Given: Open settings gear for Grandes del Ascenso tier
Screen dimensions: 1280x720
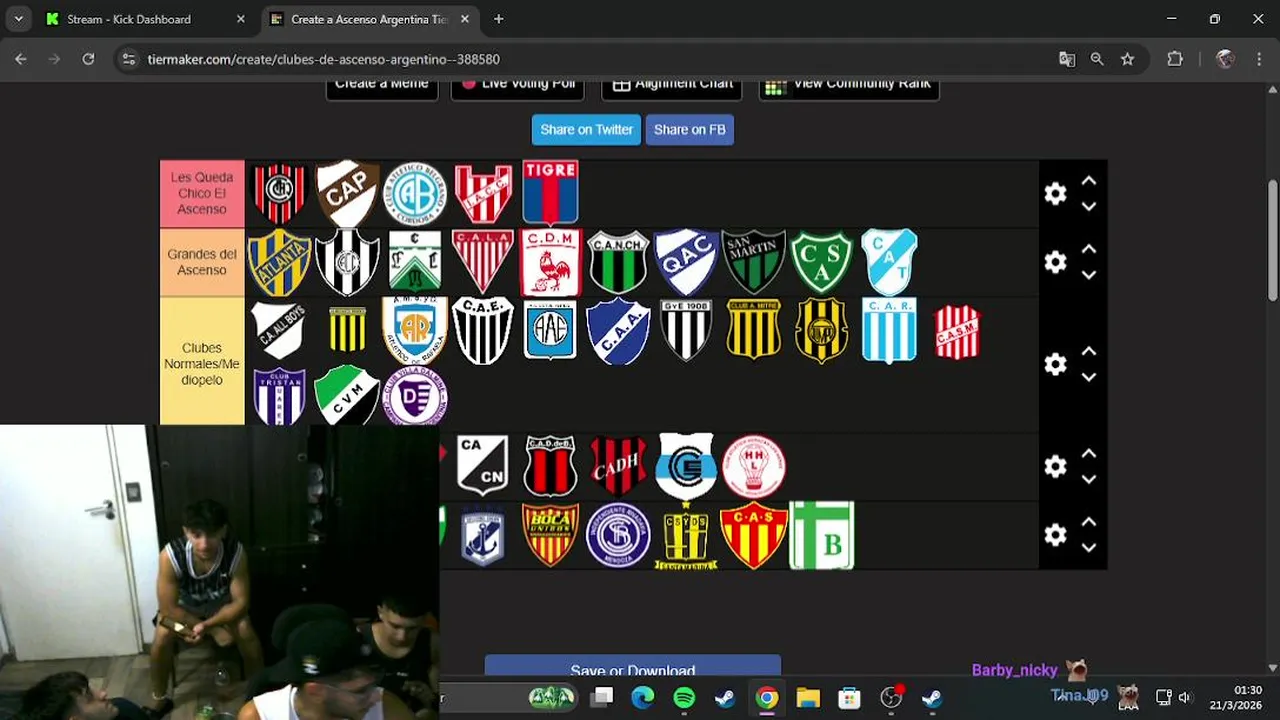Looking at the screenshot, I should pyautogui.click(x=1055, y=263).
